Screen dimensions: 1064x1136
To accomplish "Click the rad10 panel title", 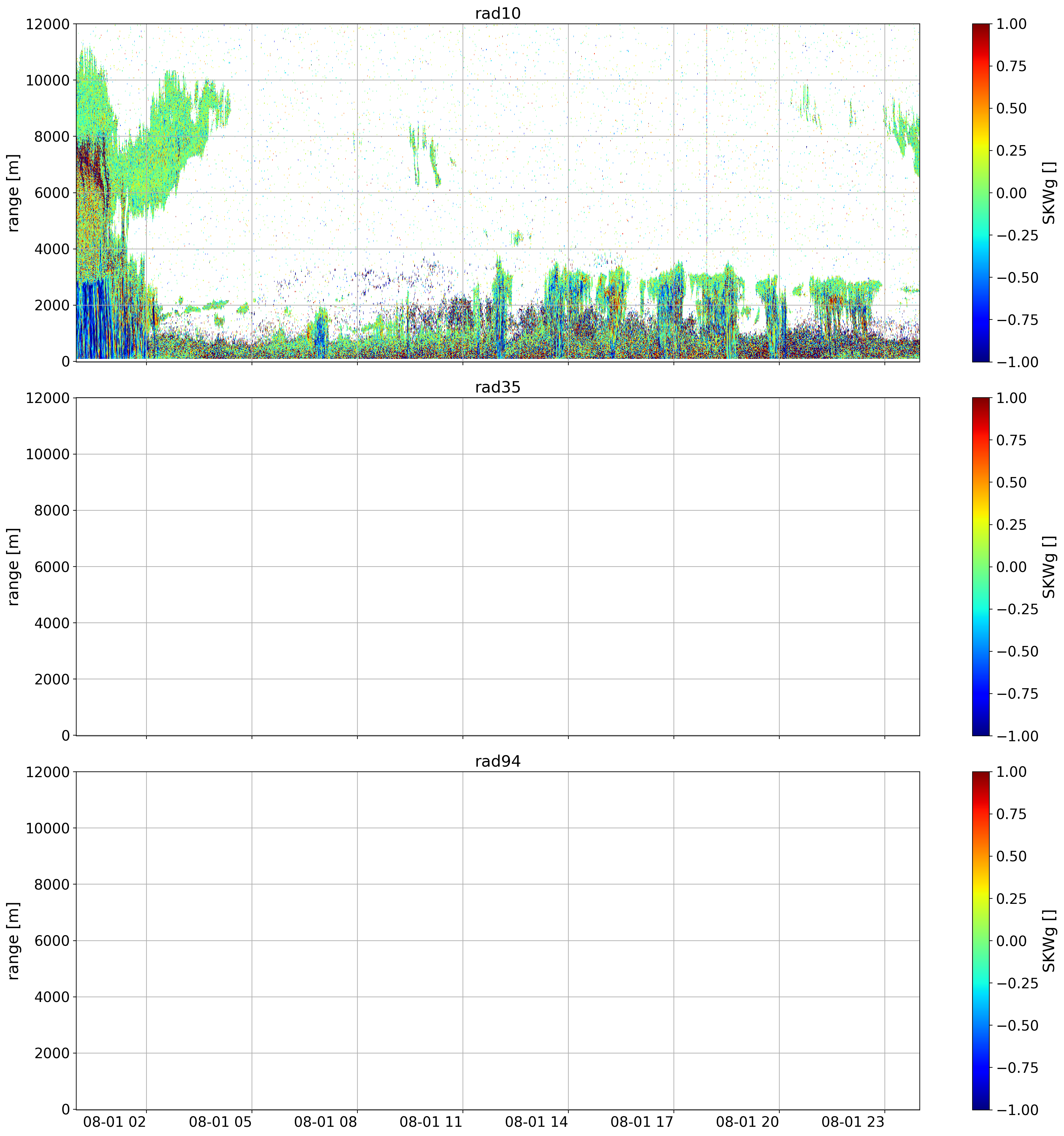I will pos(498,13).
